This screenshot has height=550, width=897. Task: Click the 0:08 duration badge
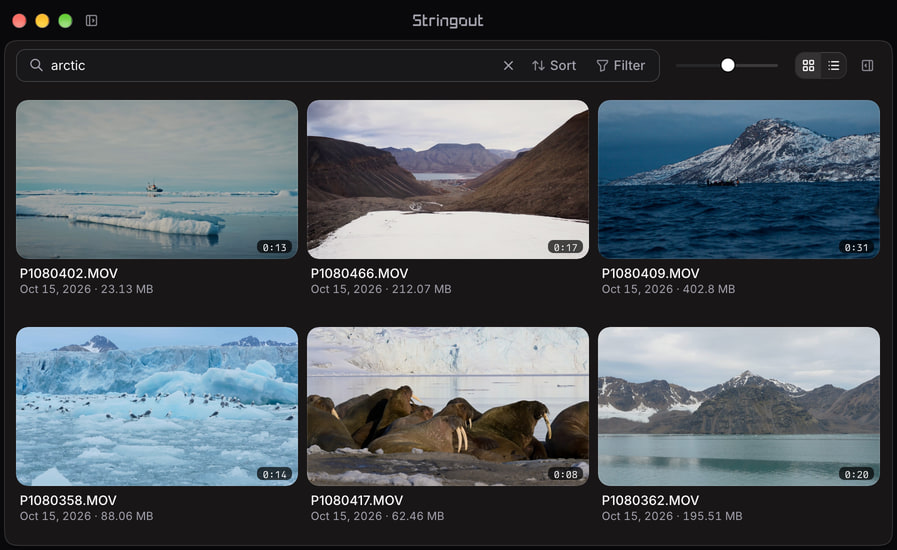(565, 474)
